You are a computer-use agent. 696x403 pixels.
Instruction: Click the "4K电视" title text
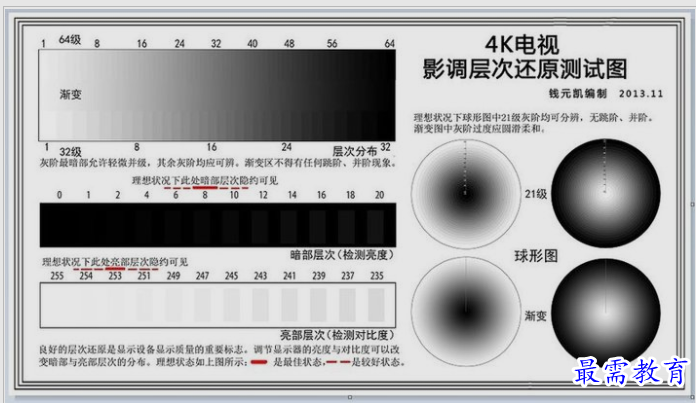click(522, 45)
